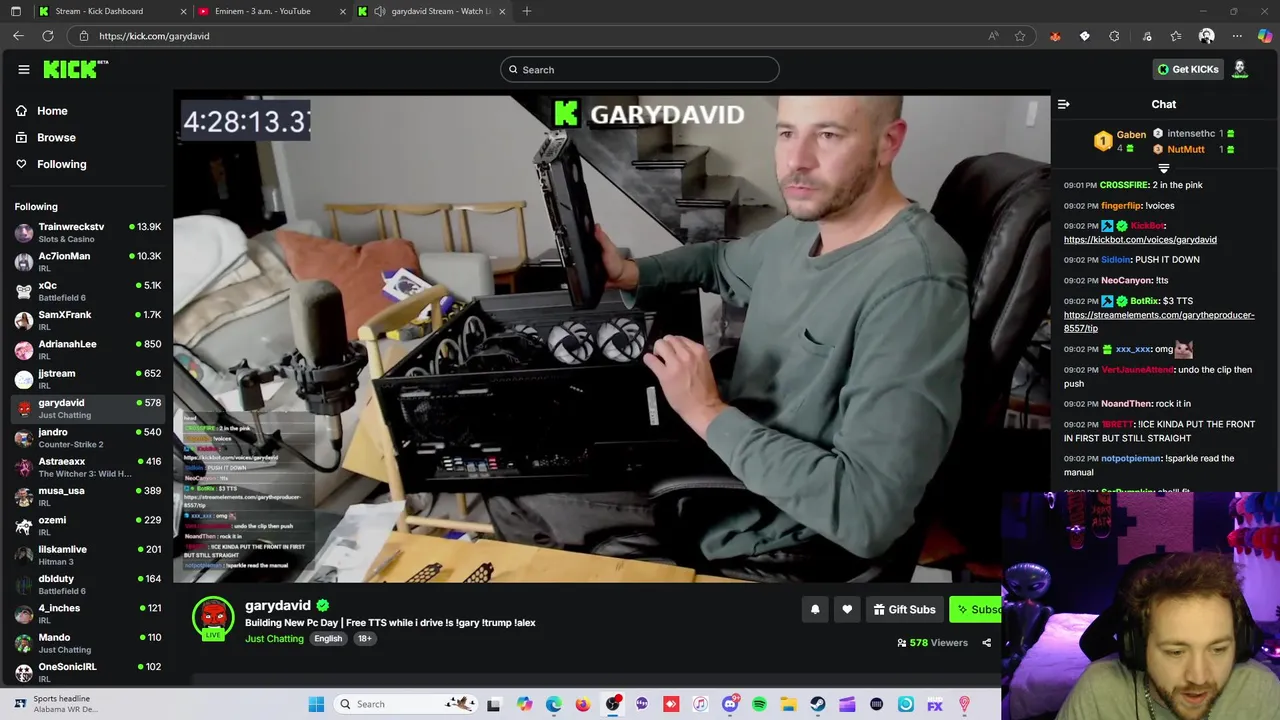This screenshot has width=1280, height=720.
Task: Open the Windows Start menu
Action: click(x=316, y=704)
